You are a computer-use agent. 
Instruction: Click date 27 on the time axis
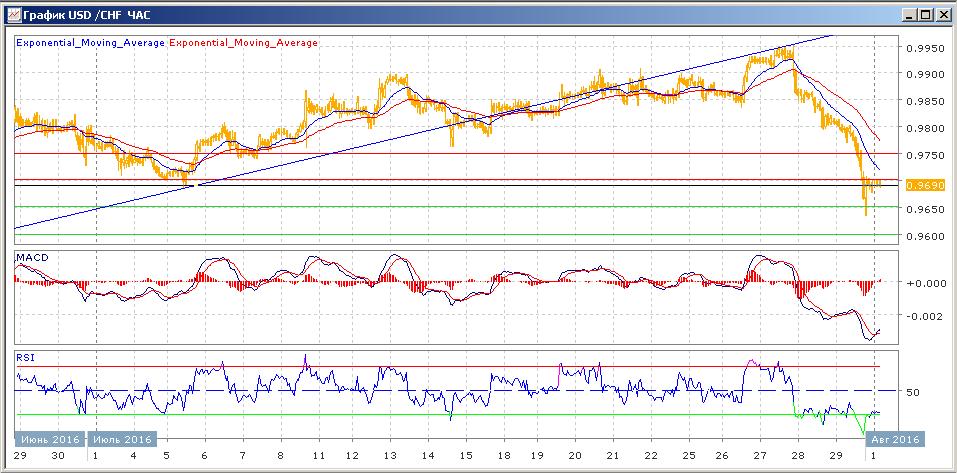[760, 456]
